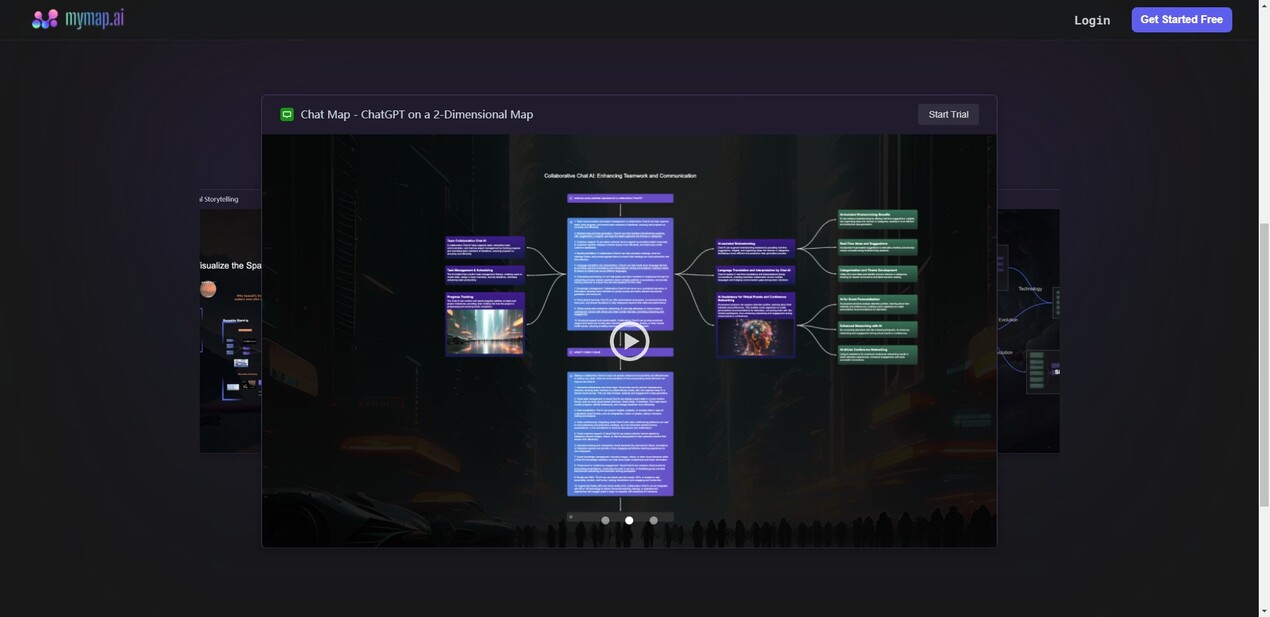
Task: Open the Login page
Action: pos(1091,20)
